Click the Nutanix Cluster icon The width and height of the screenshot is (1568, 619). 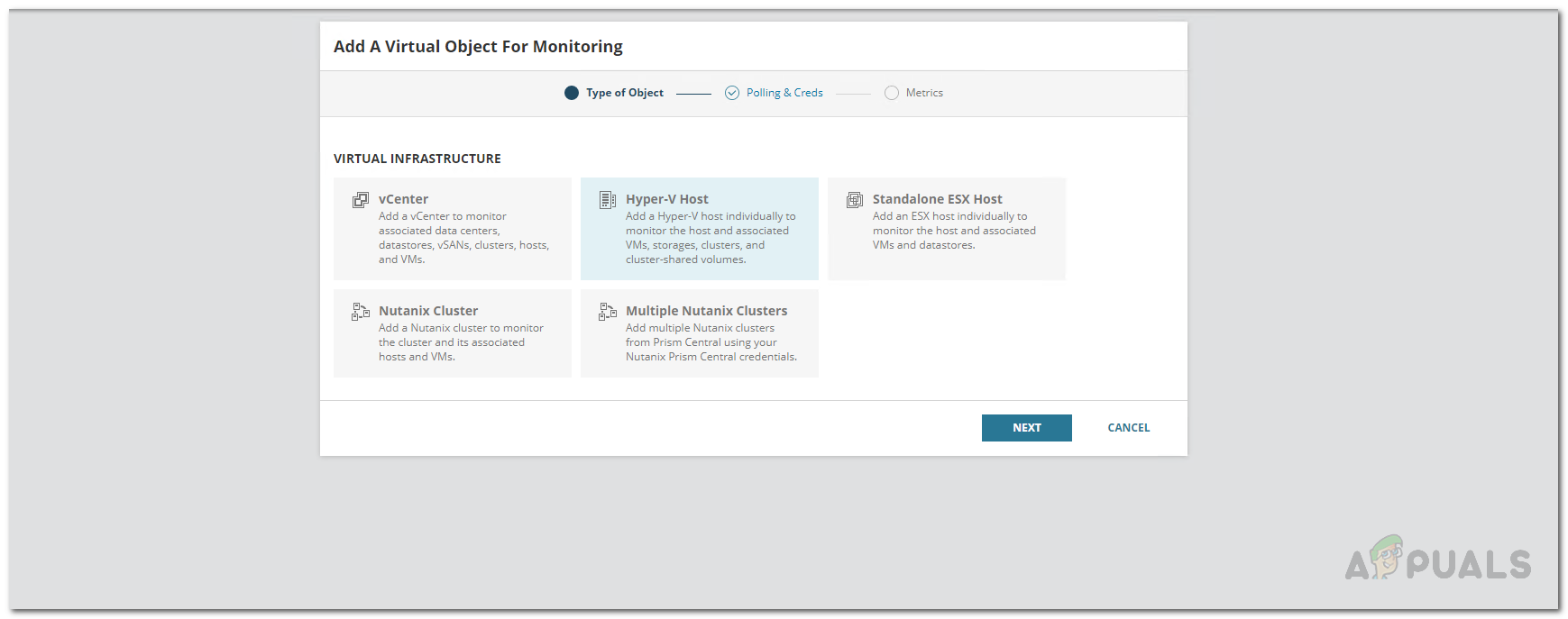(x=361, y=312)
